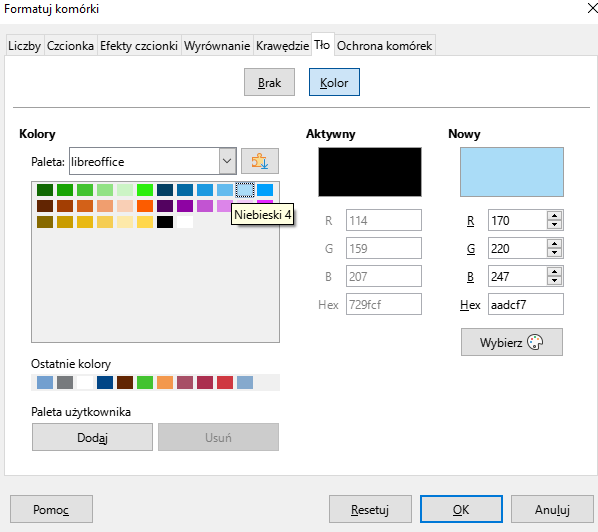This screenshot has height=532, width=598.
Task: Decrease the G value with down arrow
Action: (555, 252)
